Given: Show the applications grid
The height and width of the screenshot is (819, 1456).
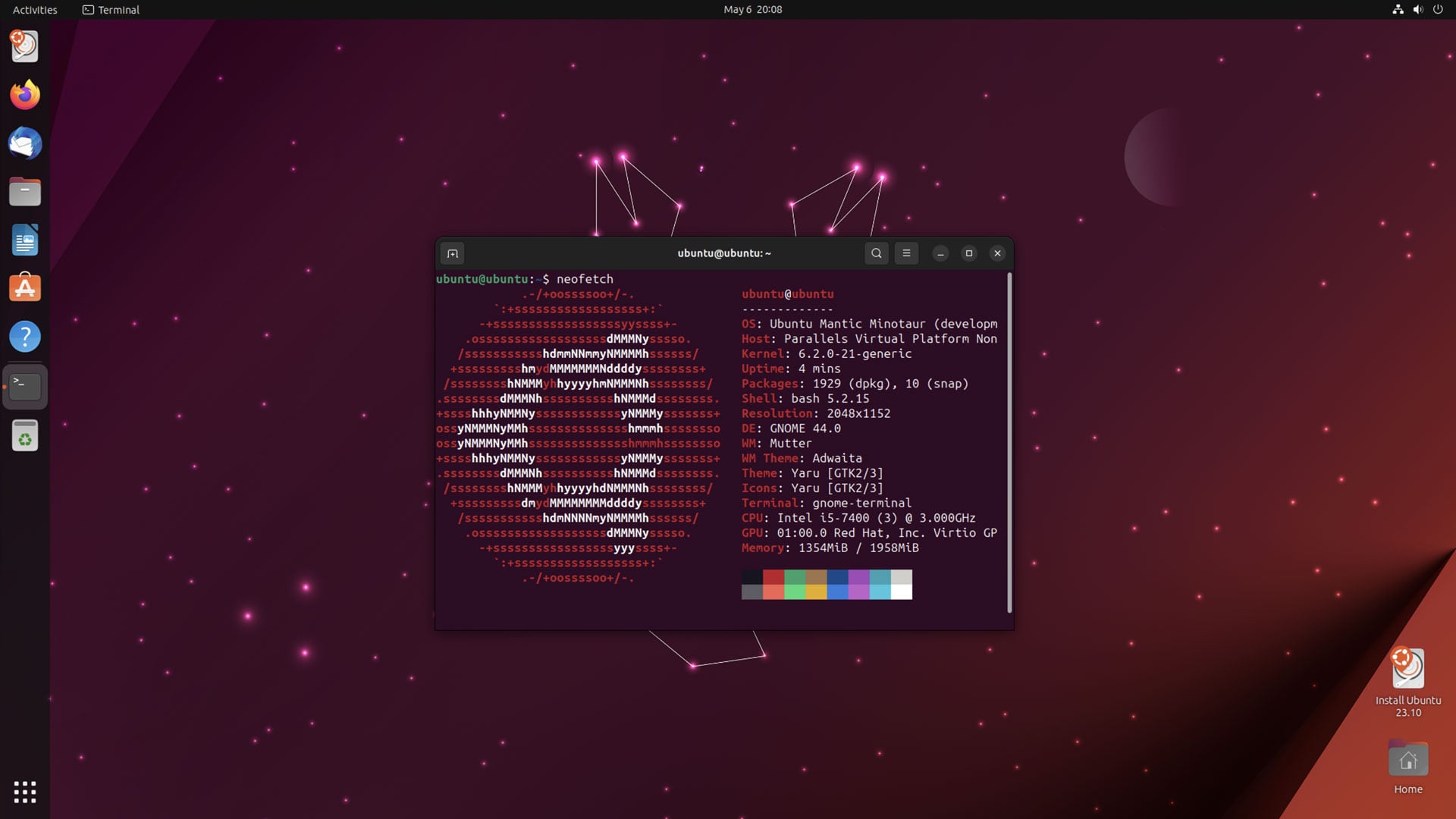Looking at the screenshot, I should pos(24,792).
